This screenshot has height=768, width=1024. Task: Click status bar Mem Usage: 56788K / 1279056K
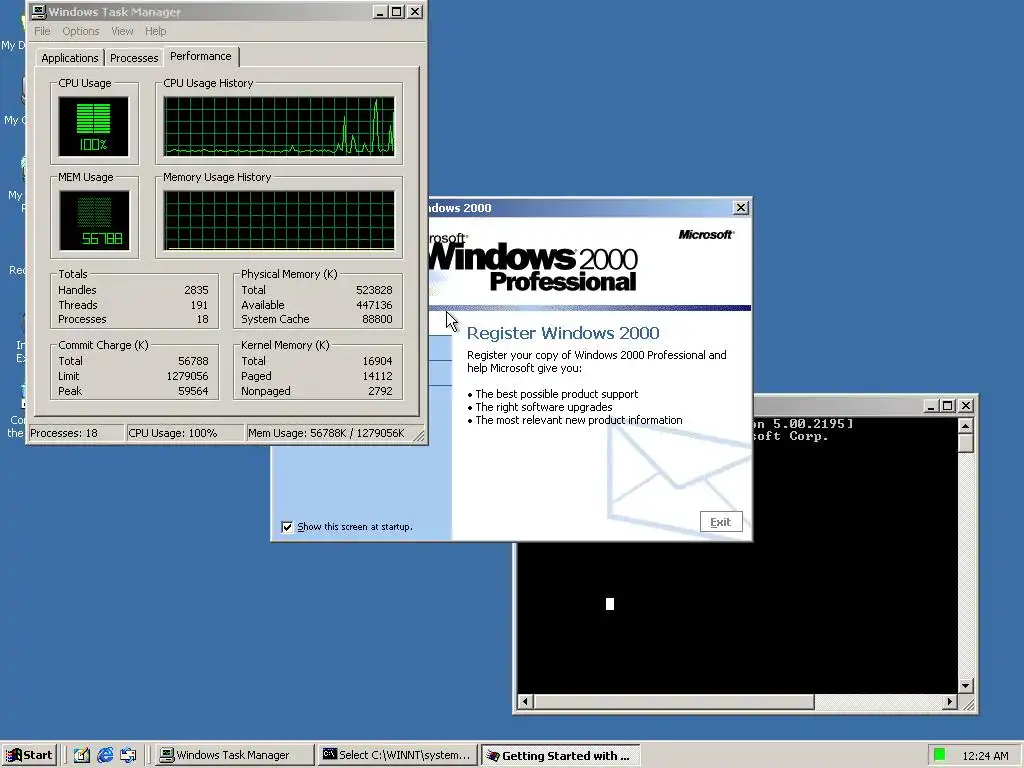(x=327, y=433)
